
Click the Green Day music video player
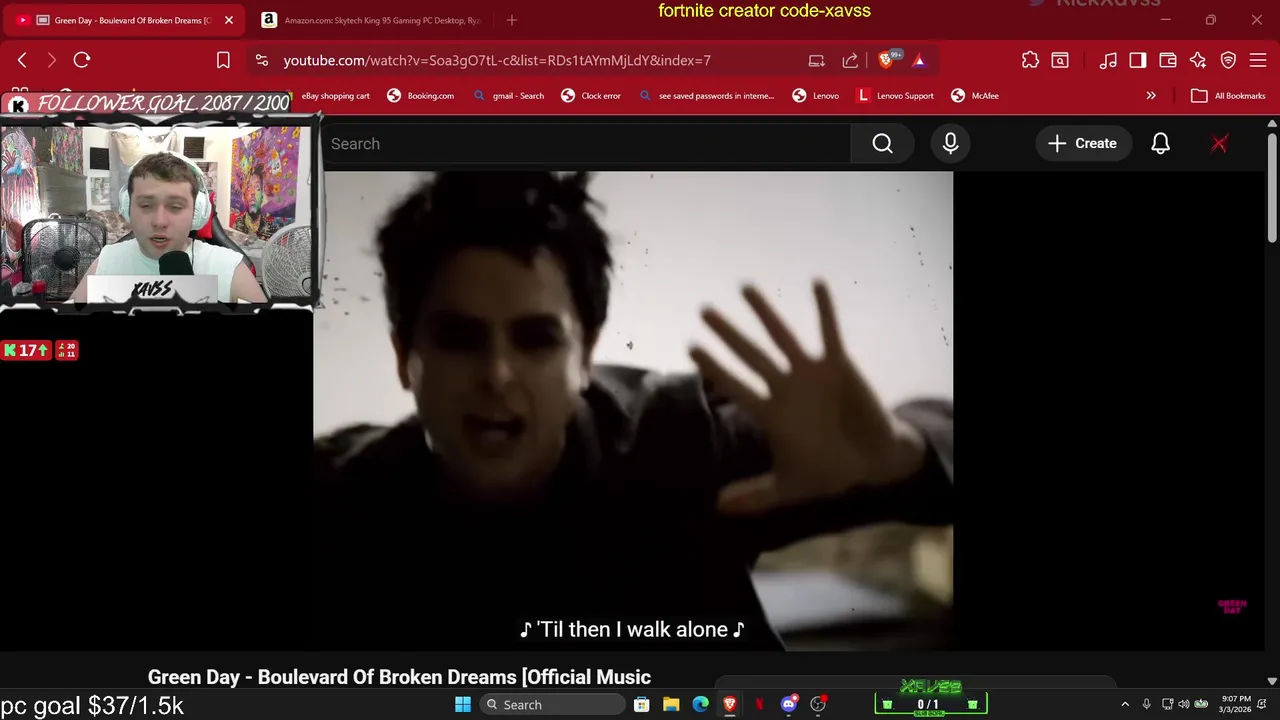(633, 410)
